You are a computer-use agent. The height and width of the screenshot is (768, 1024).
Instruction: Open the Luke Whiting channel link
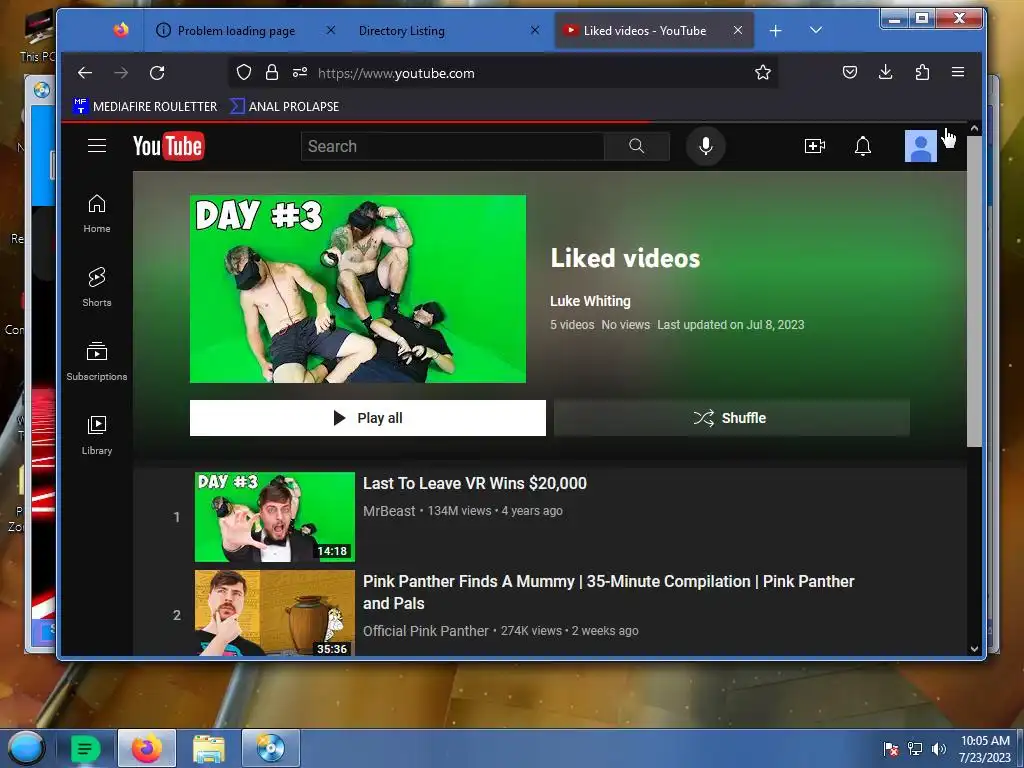click(590, 301)
